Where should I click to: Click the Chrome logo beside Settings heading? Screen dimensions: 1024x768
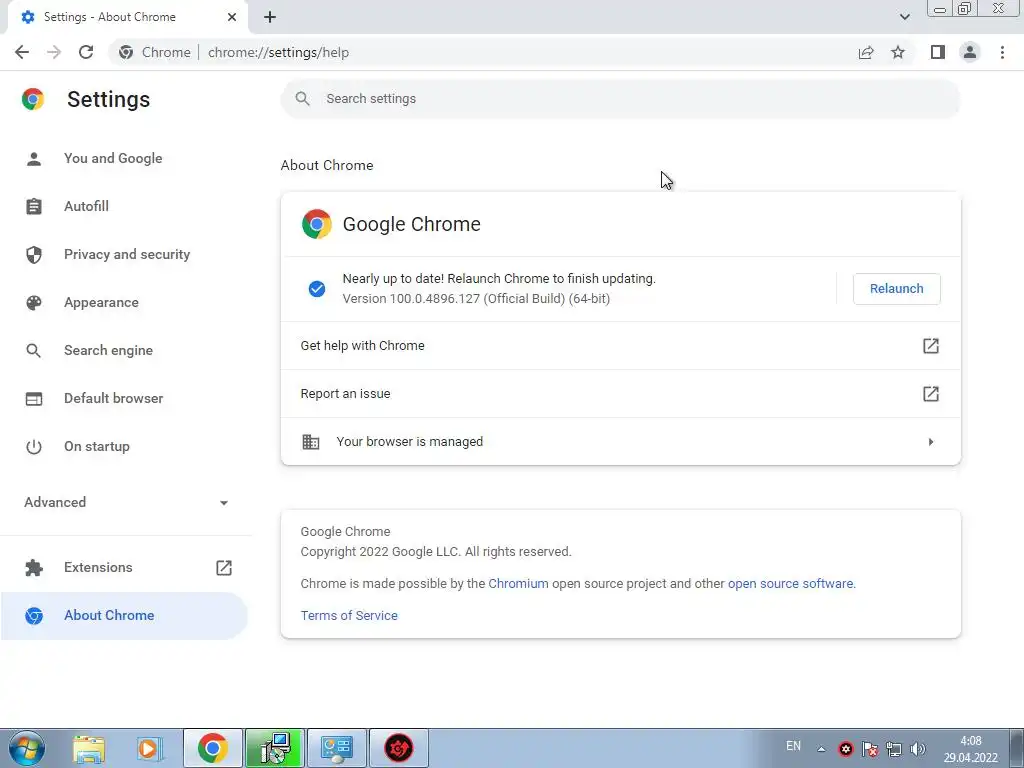click(x=33, y=99)
